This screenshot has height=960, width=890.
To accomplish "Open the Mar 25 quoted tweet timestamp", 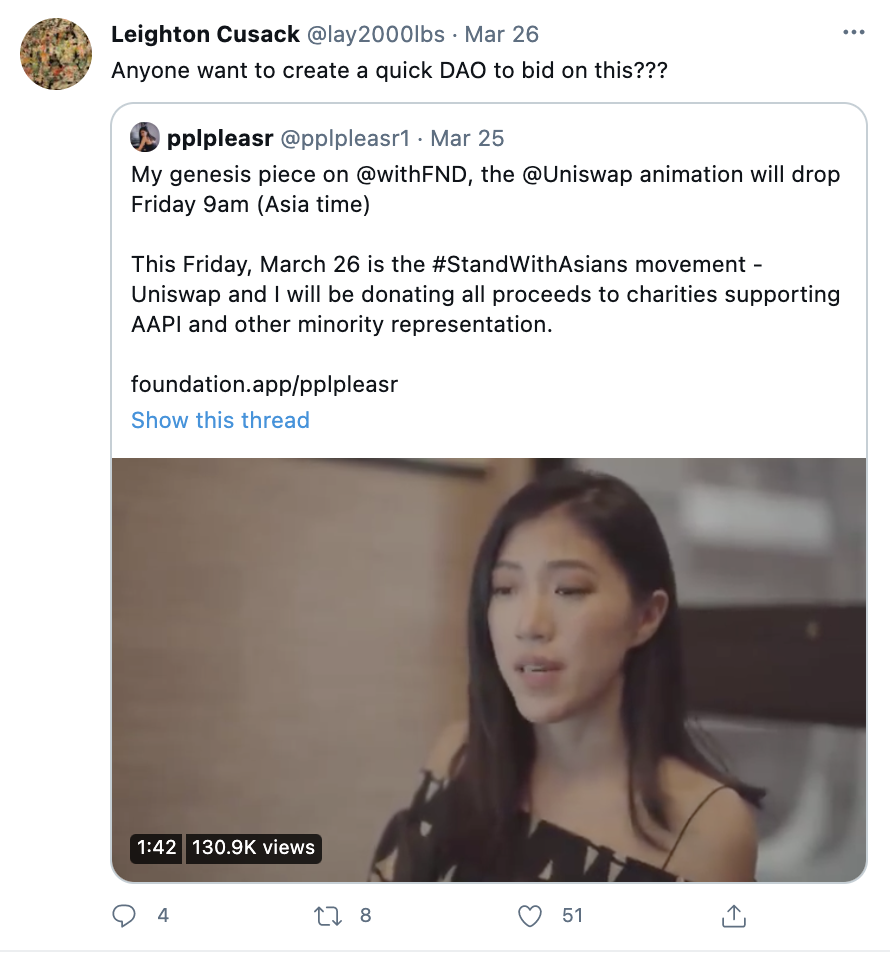I will [x=467, y=138].
